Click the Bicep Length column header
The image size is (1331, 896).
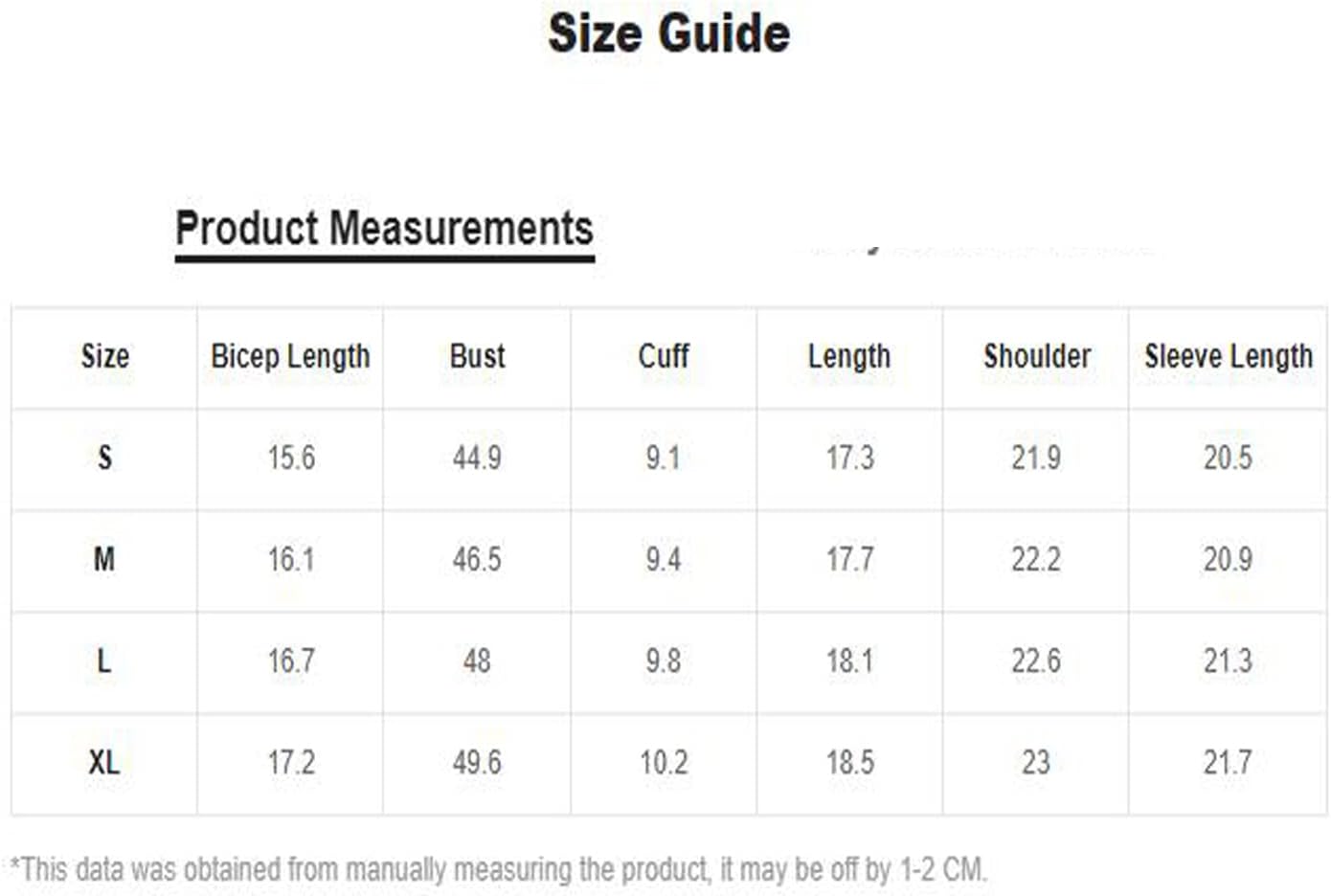(290, 357)
